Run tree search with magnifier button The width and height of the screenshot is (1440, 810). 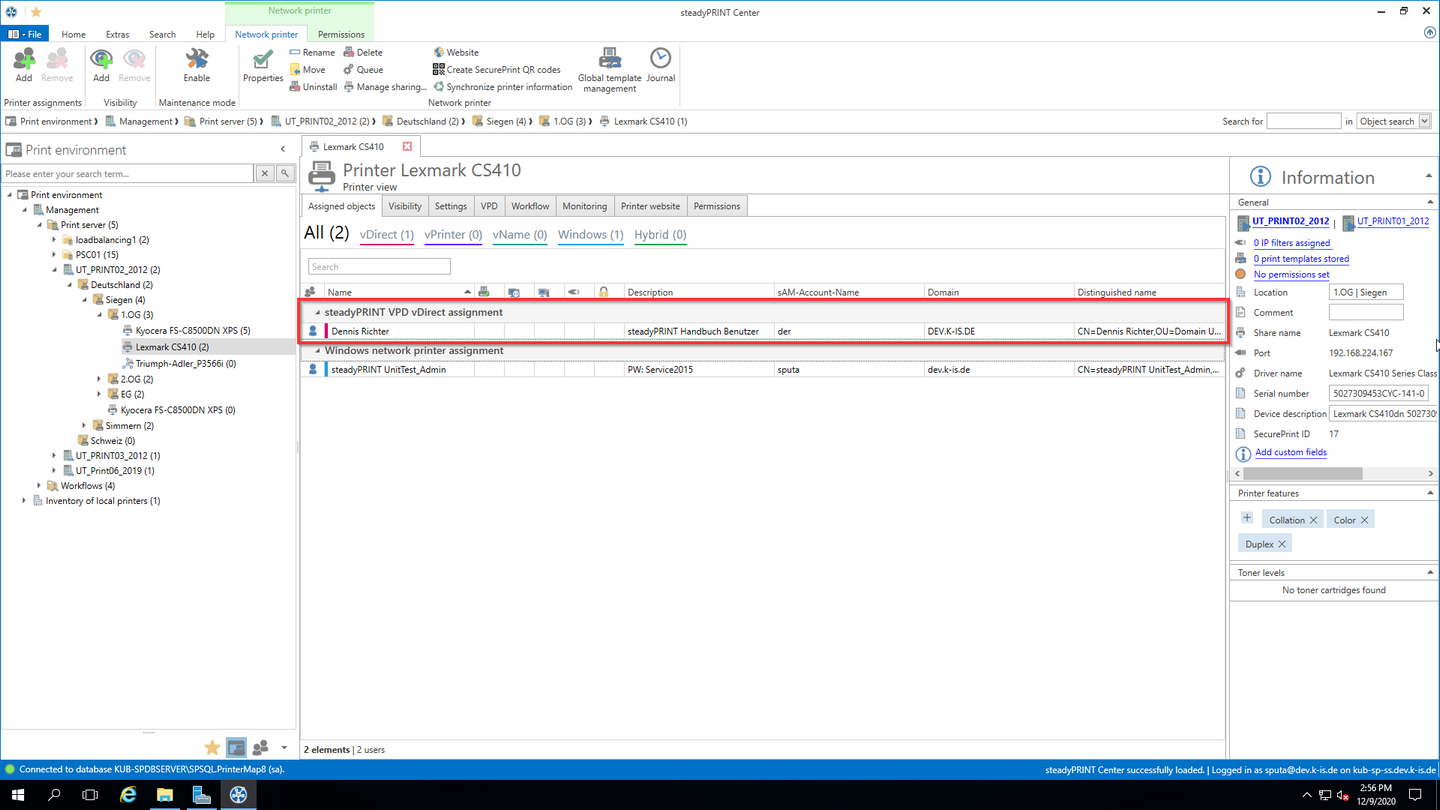[x=285, y=173]
